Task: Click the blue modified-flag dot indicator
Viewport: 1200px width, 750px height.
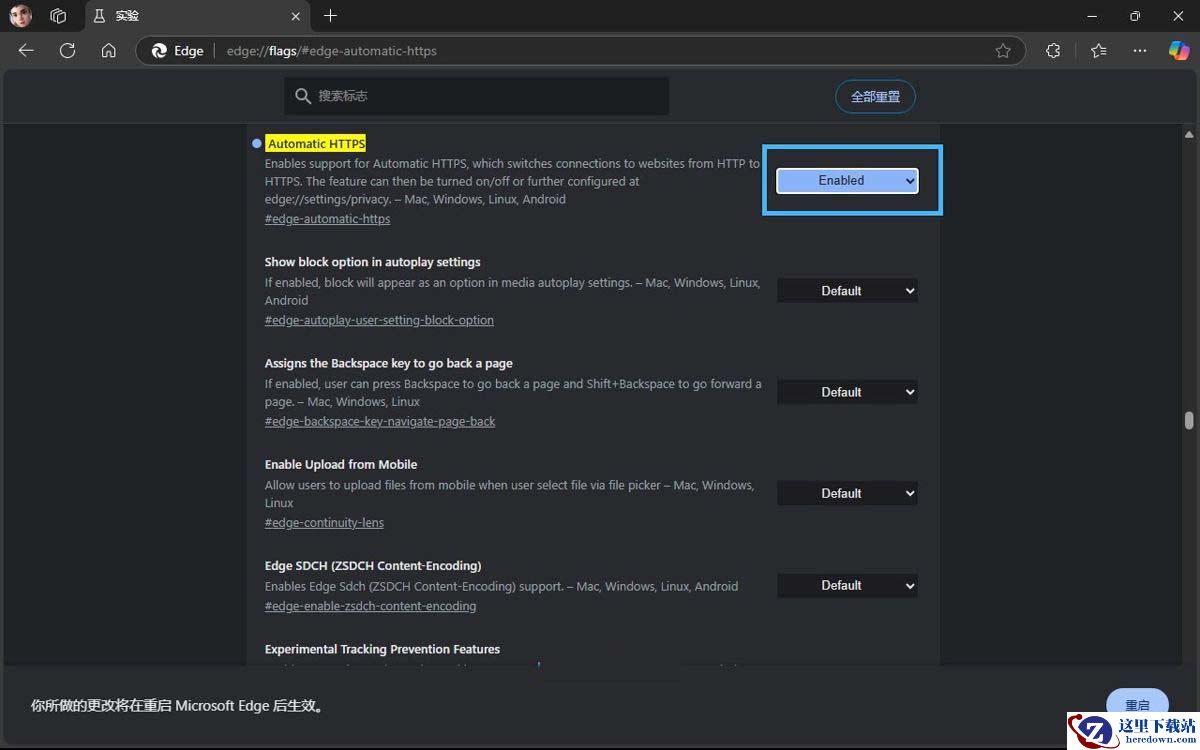Action: pos(257,143)
